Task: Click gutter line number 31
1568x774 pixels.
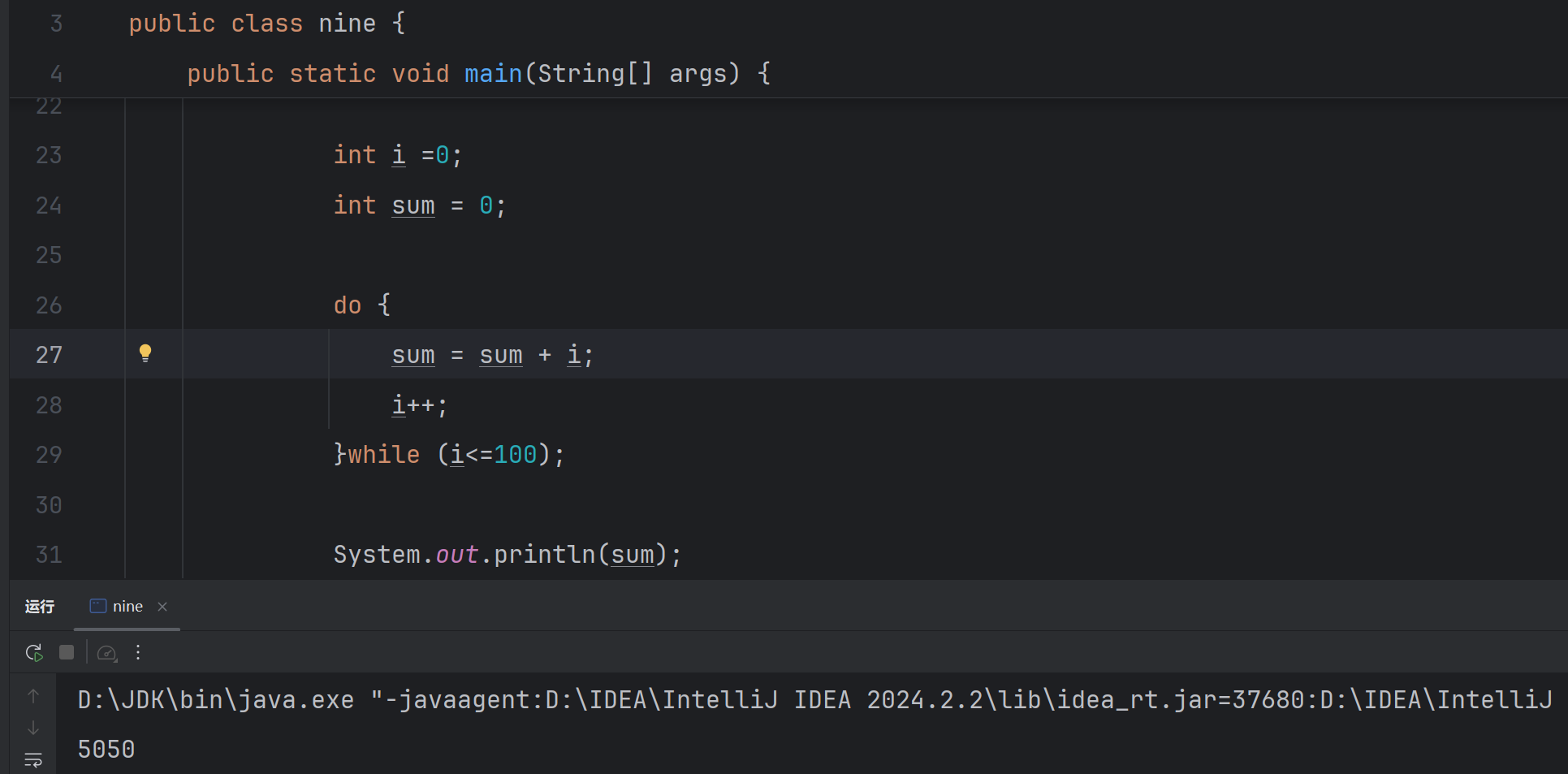Action: 49,555
